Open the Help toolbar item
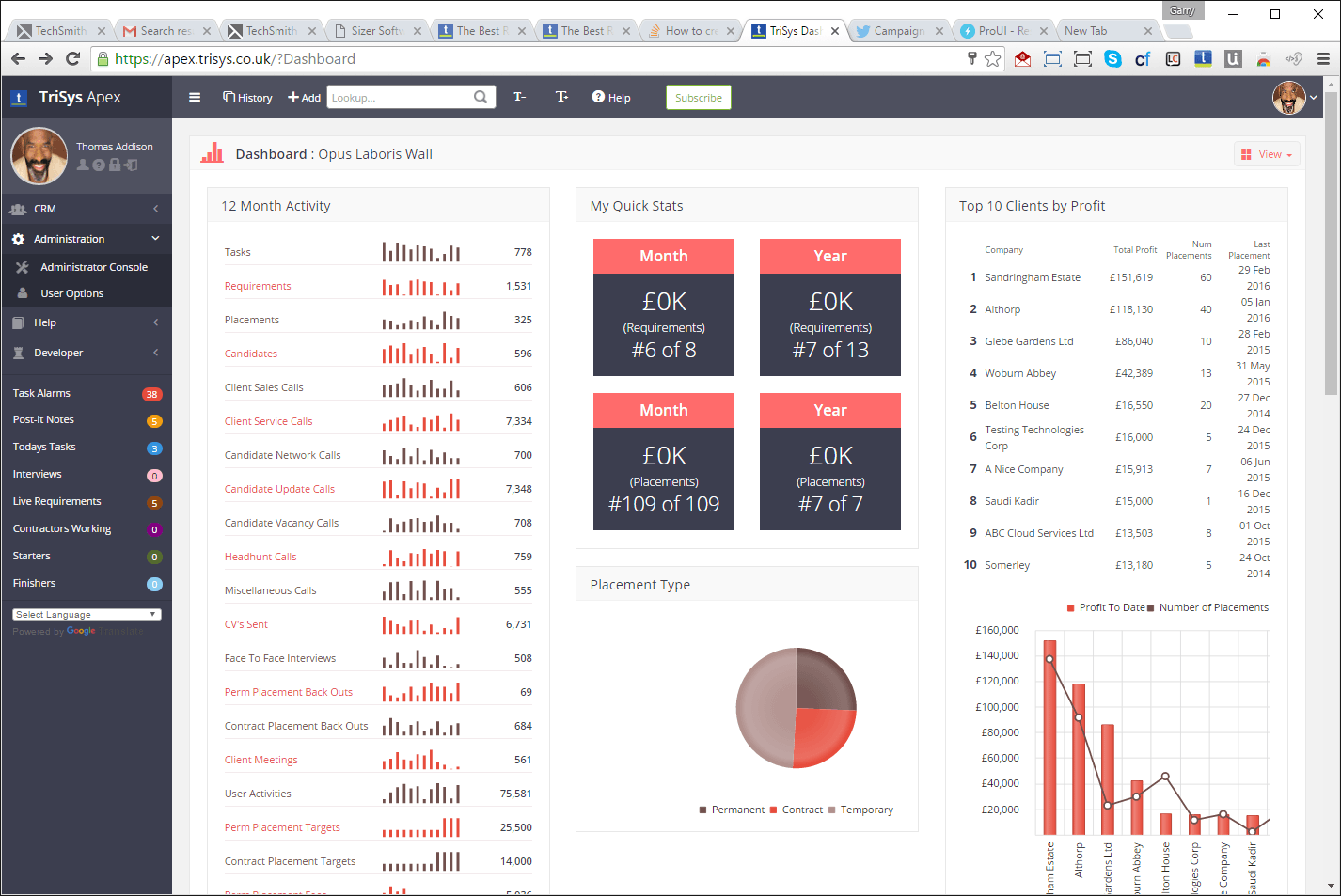 tap(611, 98)
